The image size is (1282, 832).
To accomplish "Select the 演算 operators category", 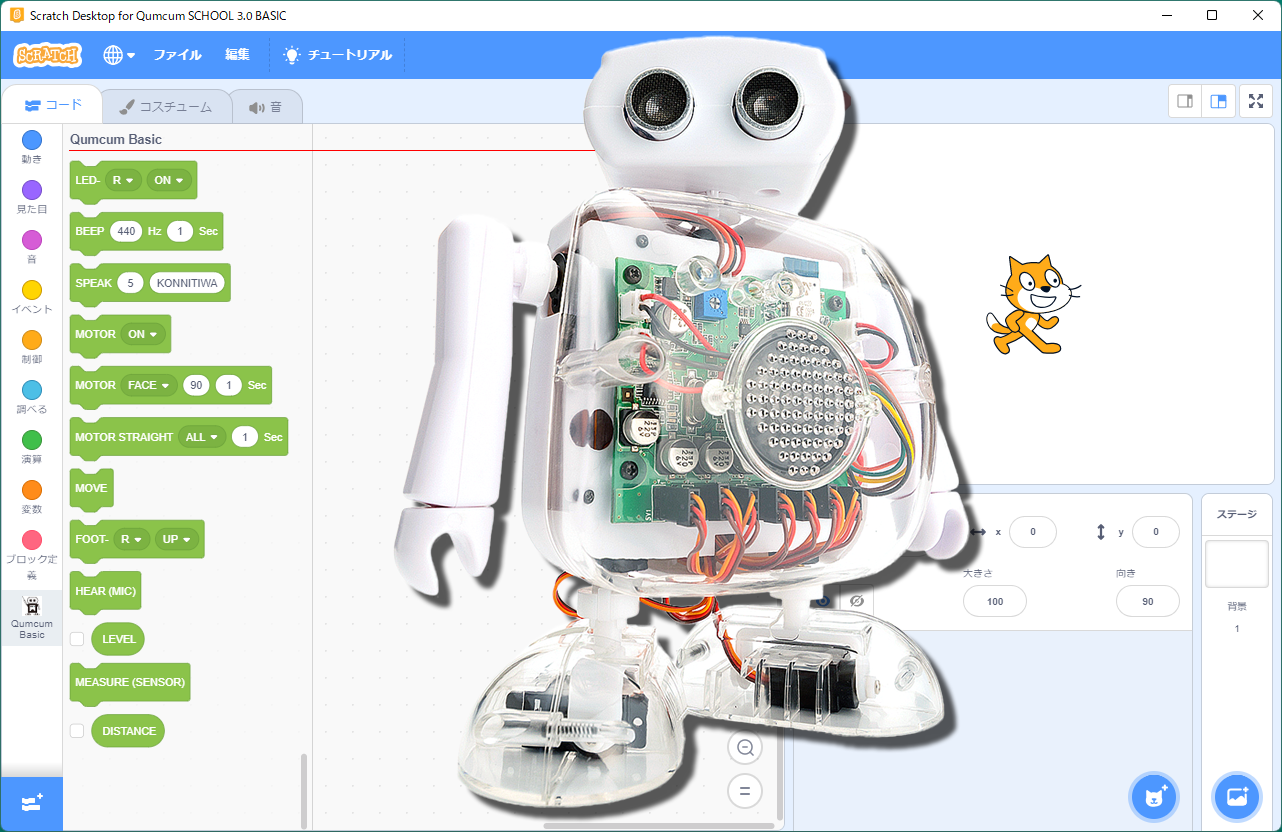I will pos(32,447).
